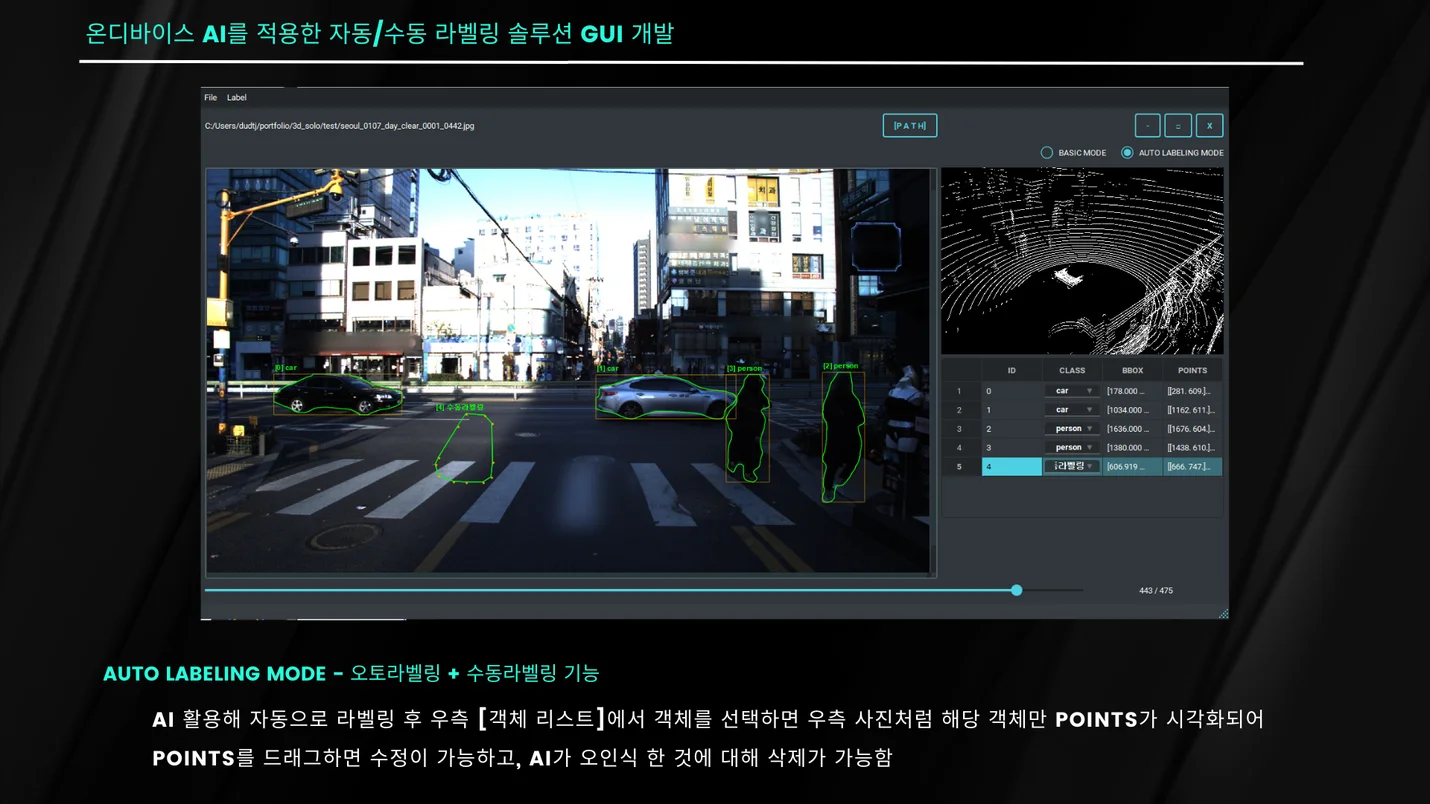Select row header number 4
This screenshot has height=804, width=1430.
pyautogui.click(x=960, y=448)
